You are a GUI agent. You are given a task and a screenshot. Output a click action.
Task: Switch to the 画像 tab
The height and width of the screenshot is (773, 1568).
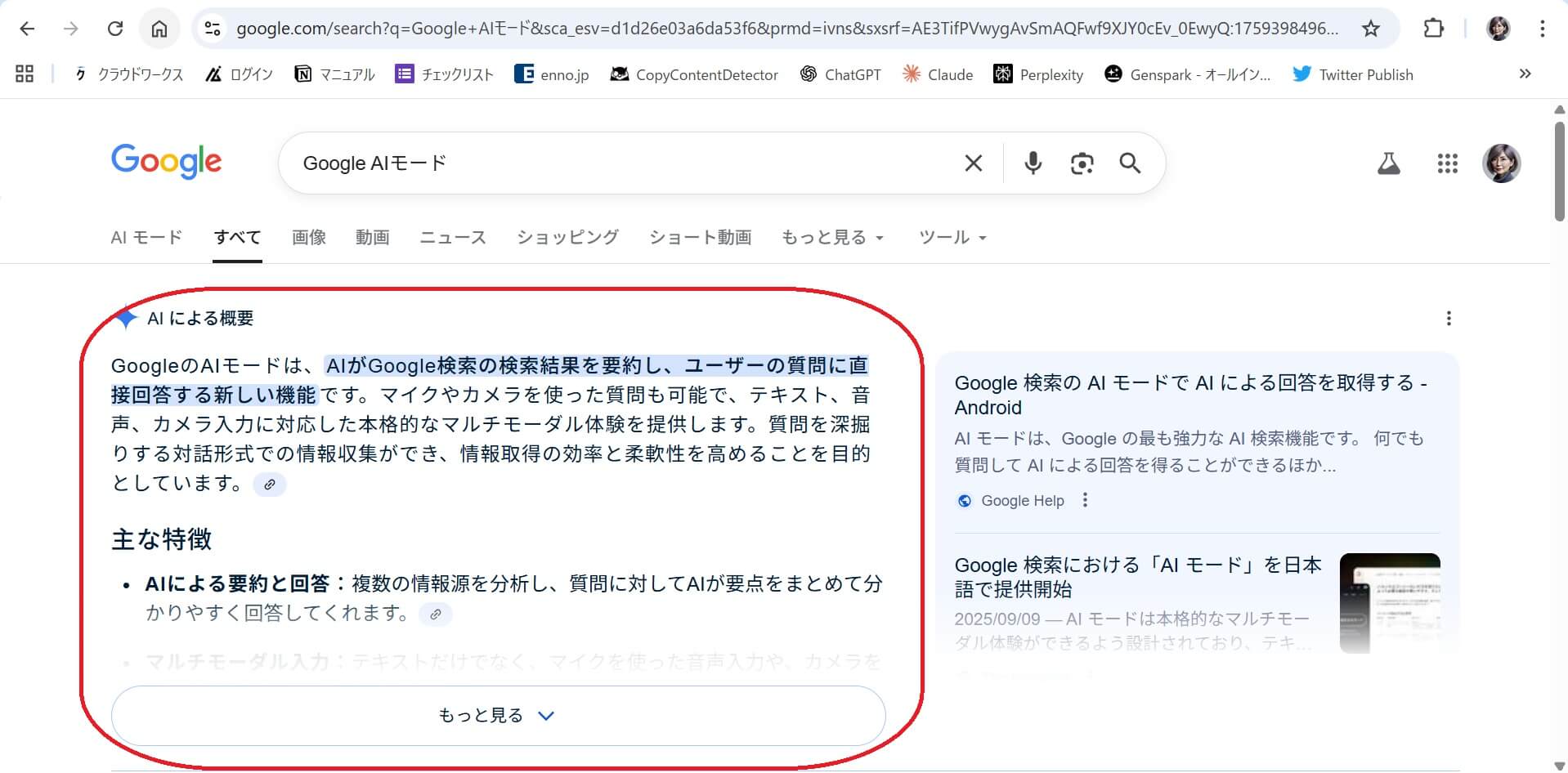point(309,238)
